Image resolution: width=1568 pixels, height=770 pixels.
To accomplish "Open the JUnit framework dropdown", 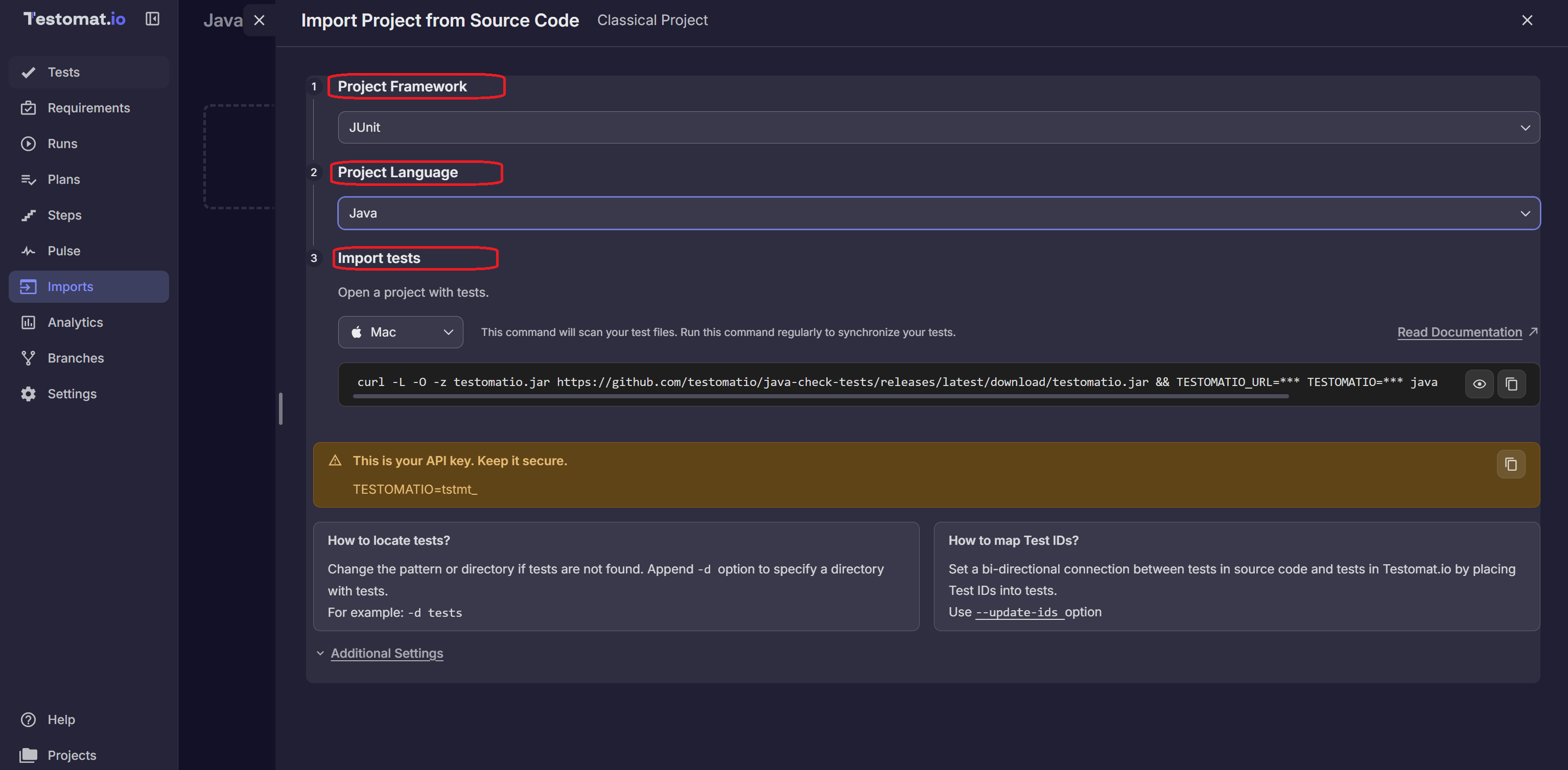I will [x=939, y=127].
